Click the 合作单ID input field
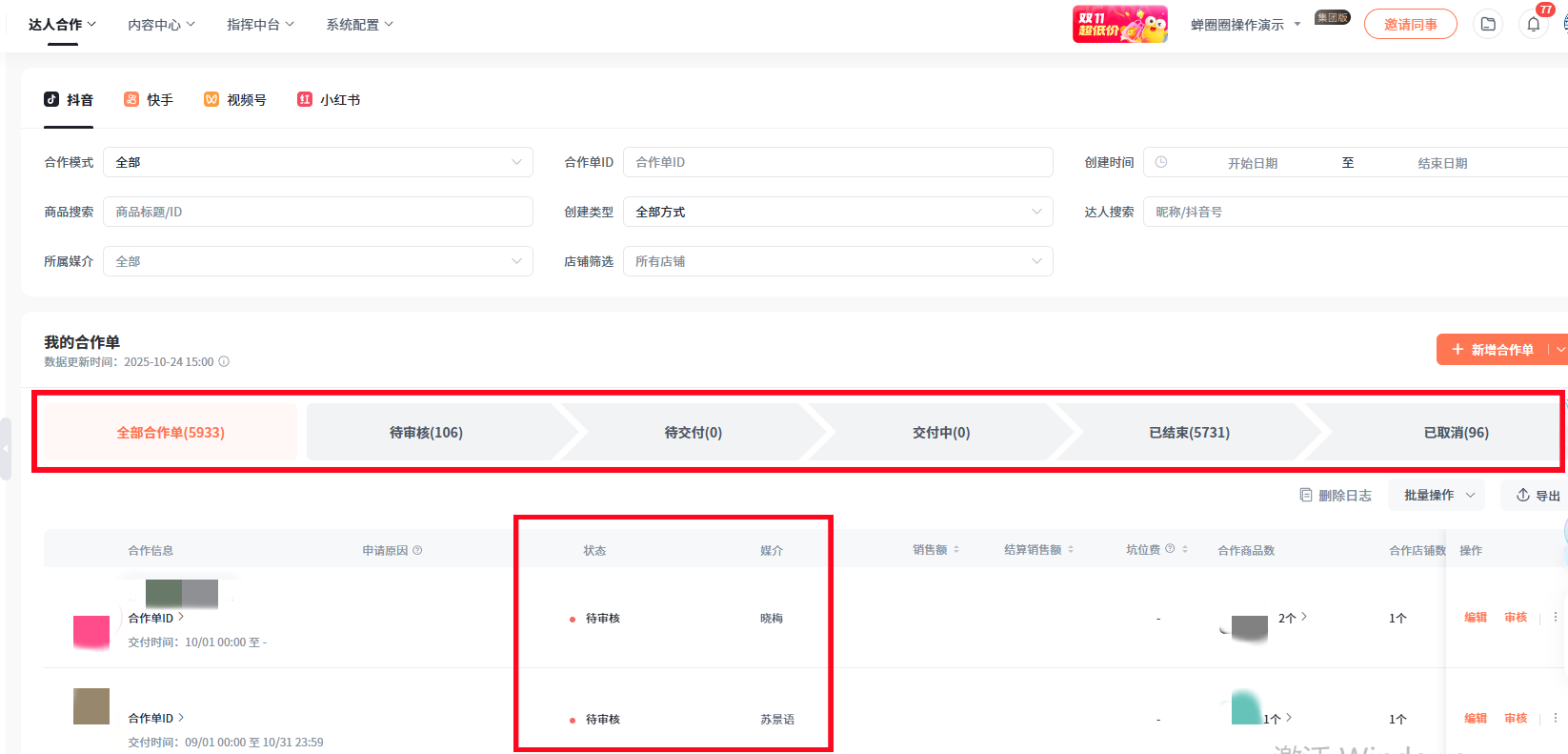The image size is (1568, 754). click(837, 163)
